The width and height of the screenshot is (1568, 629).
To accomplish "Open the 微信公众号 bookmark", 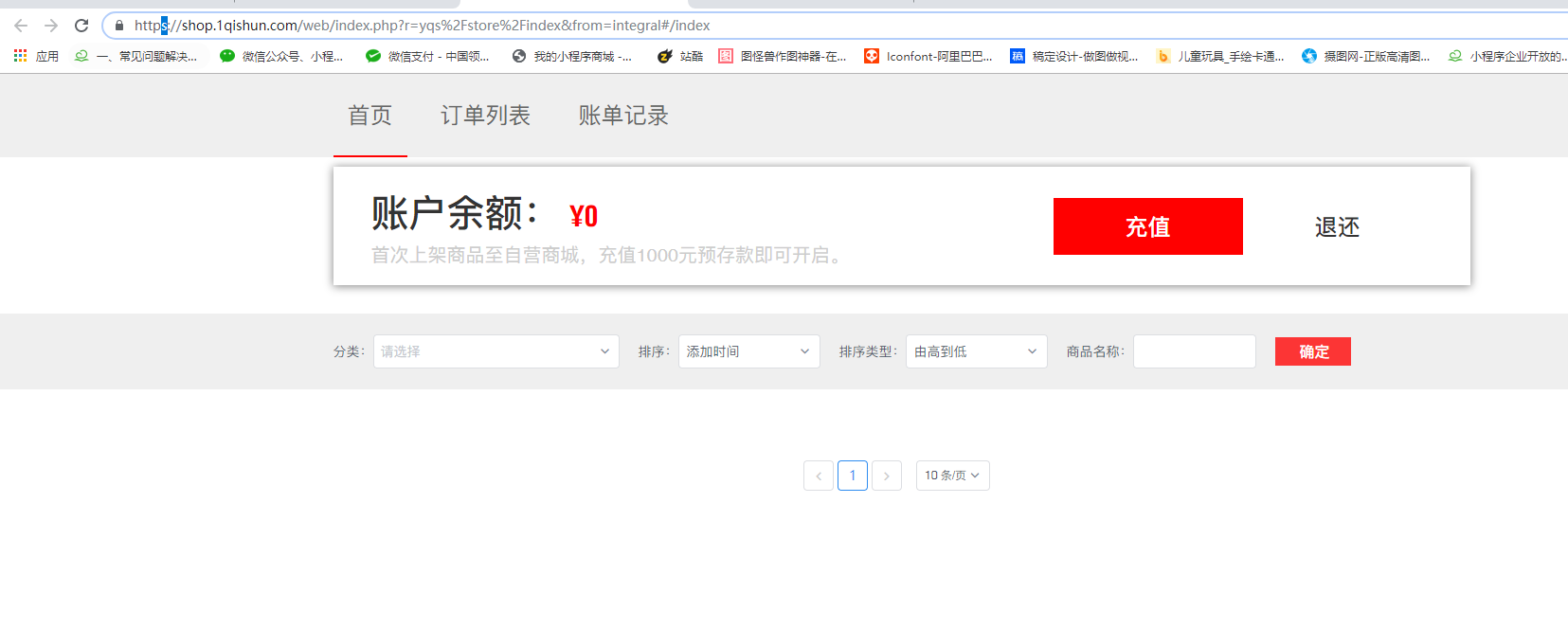I will [281, 57].
